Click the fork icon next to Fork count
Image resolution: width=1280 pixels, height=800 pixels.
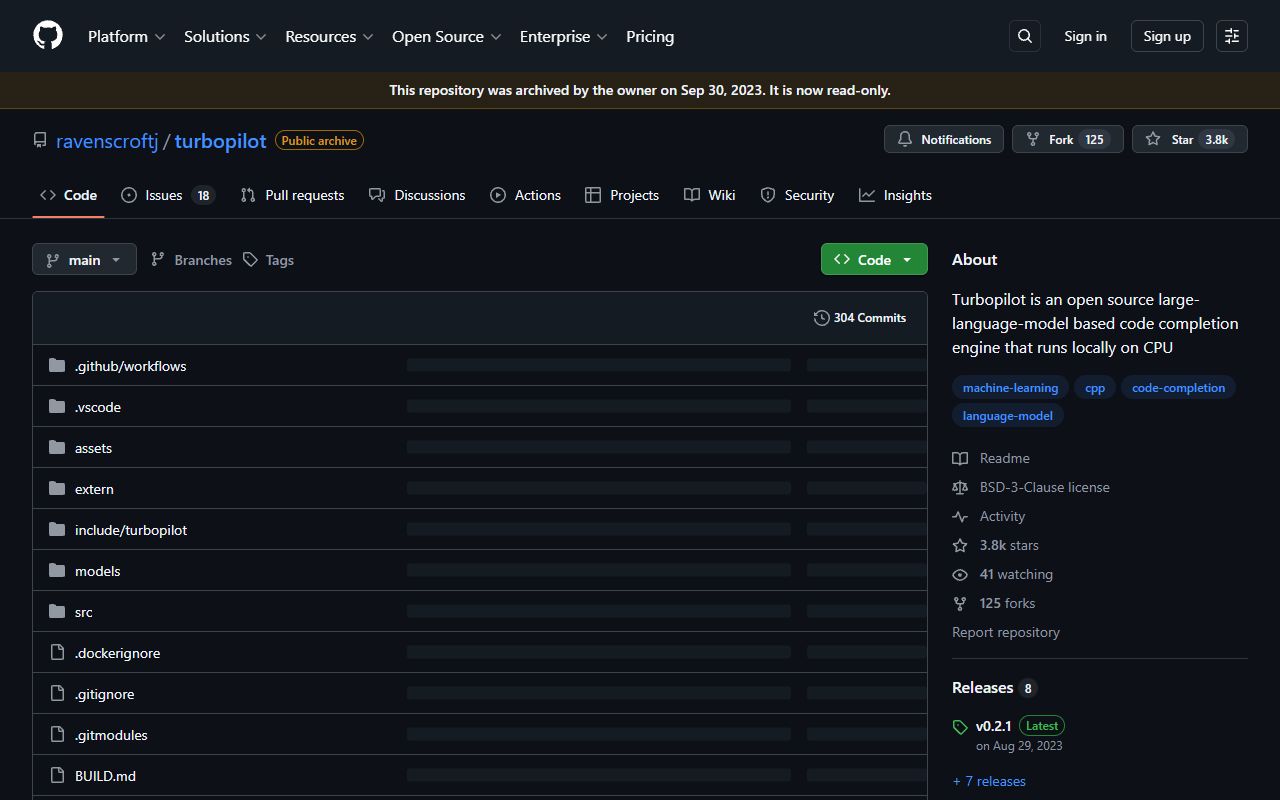click(1031, 139)
